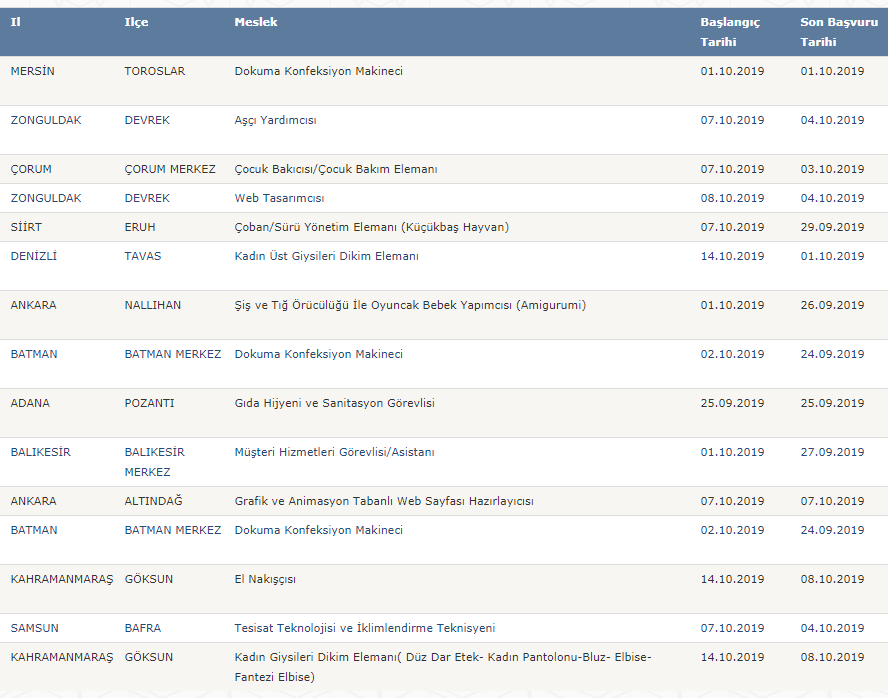Click the Il column header
Screen dimensions: 888x698
(16, 22)
